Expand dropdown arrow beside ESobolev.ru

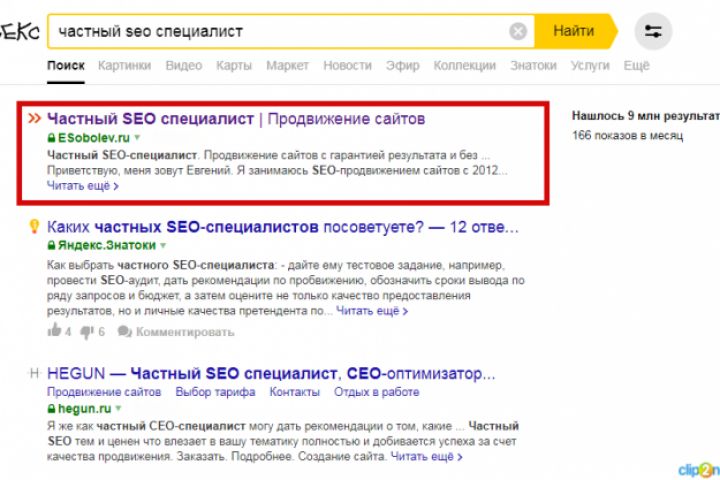138,136
